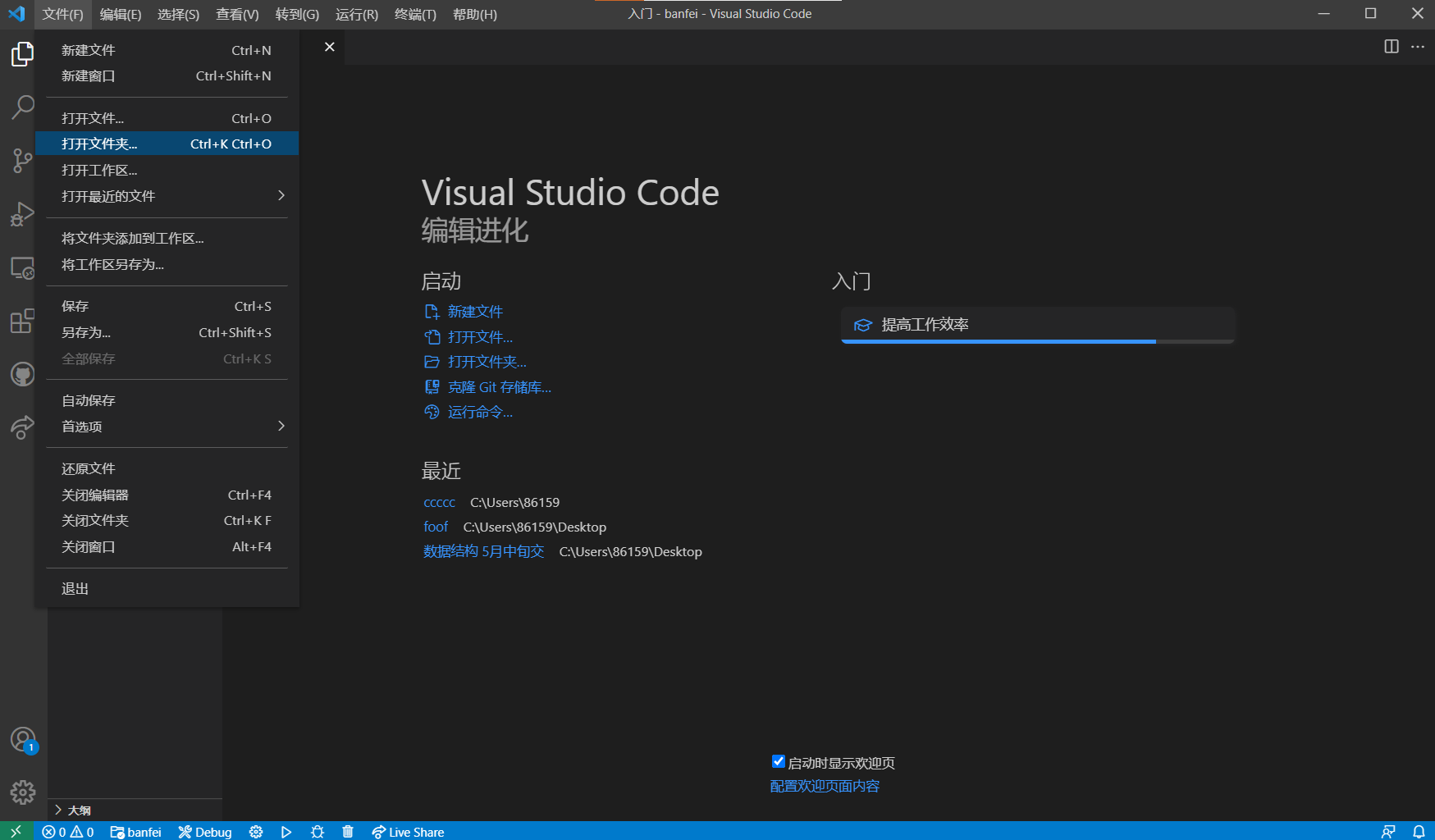Screen dimensions: 1435x840
Task: Click the 提高工作效率 progress bar
Action: pos(1038,341)
